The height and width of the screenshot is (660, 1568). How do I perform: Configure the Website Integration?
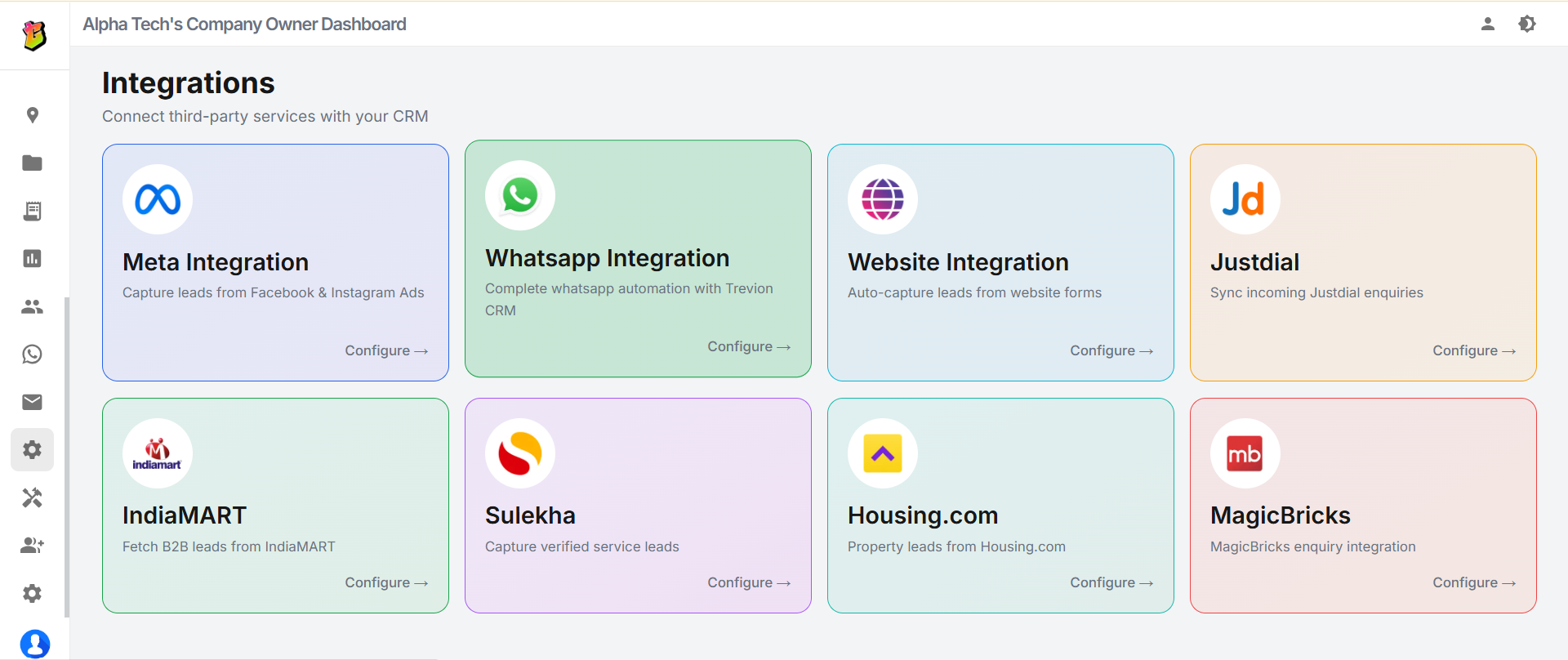click(x=1111, y=350)
